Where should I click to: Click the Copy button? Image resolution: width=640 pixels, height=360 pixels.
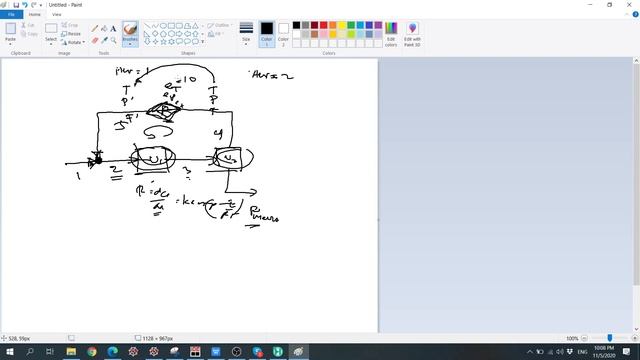pos(29,34)
